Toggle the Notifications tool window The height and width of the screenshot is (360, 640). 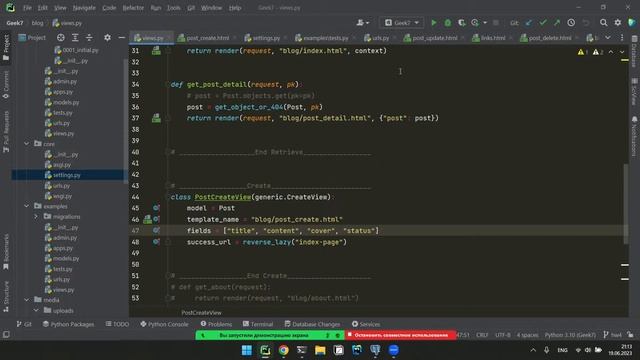[634, 136]
